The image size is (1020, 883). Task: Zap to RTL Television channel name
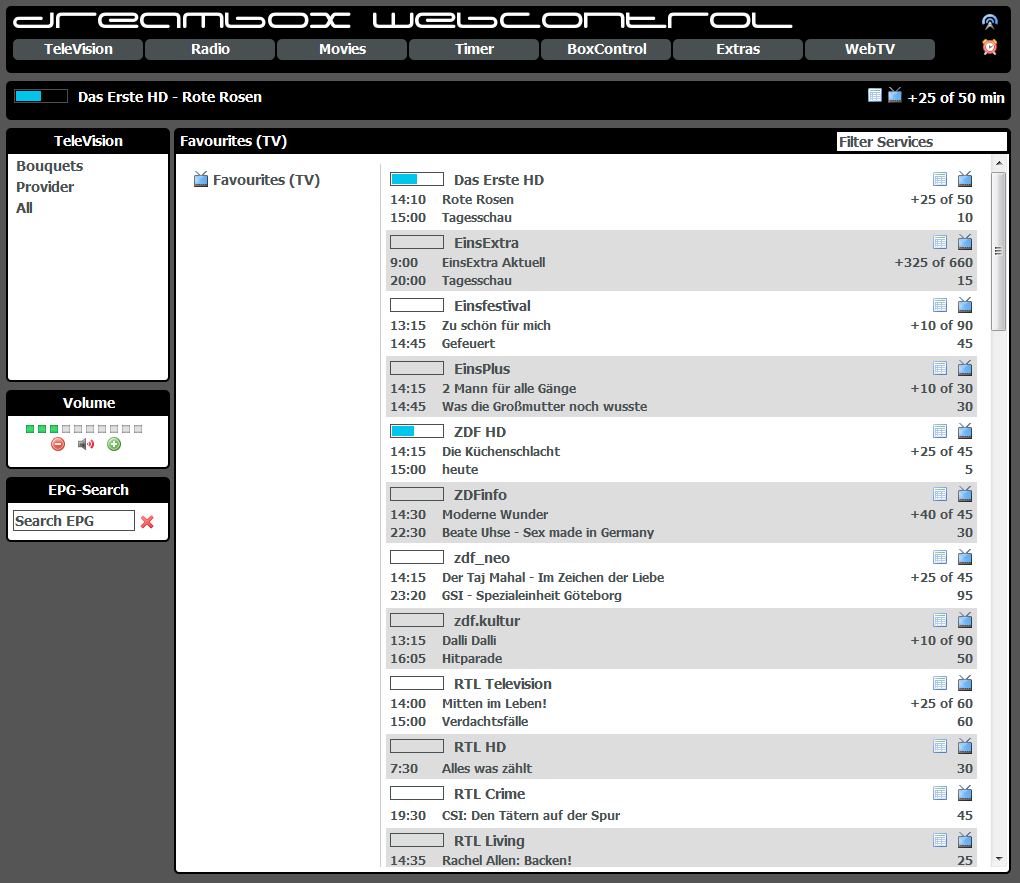click(x=503, y=683)
